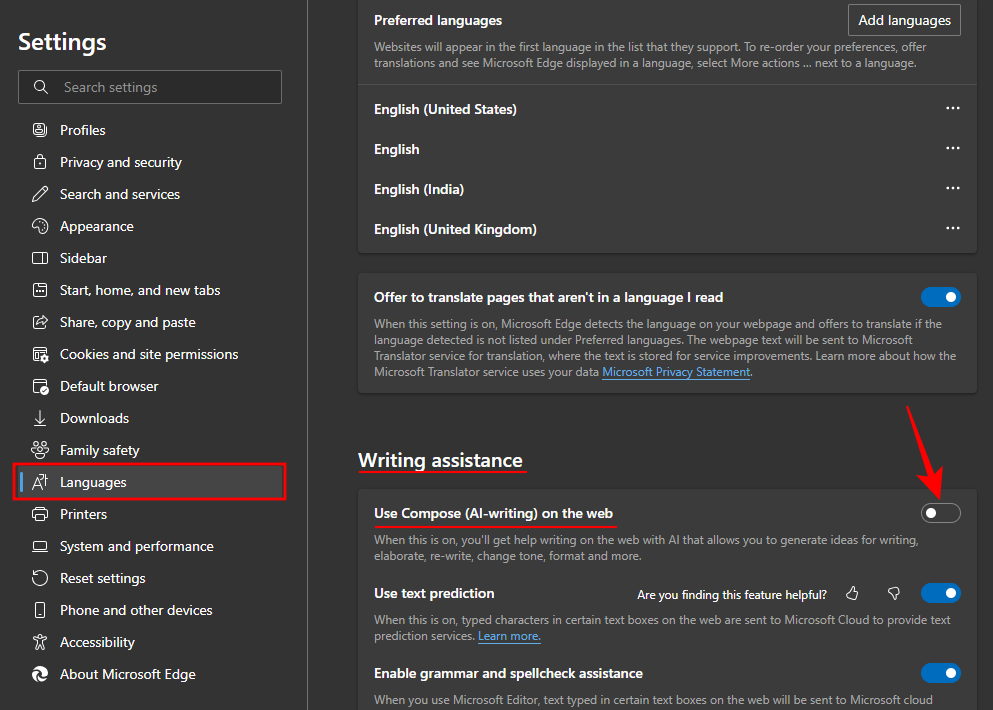
Task: Click thumbs up feedback icon
Action: point(852,594)
